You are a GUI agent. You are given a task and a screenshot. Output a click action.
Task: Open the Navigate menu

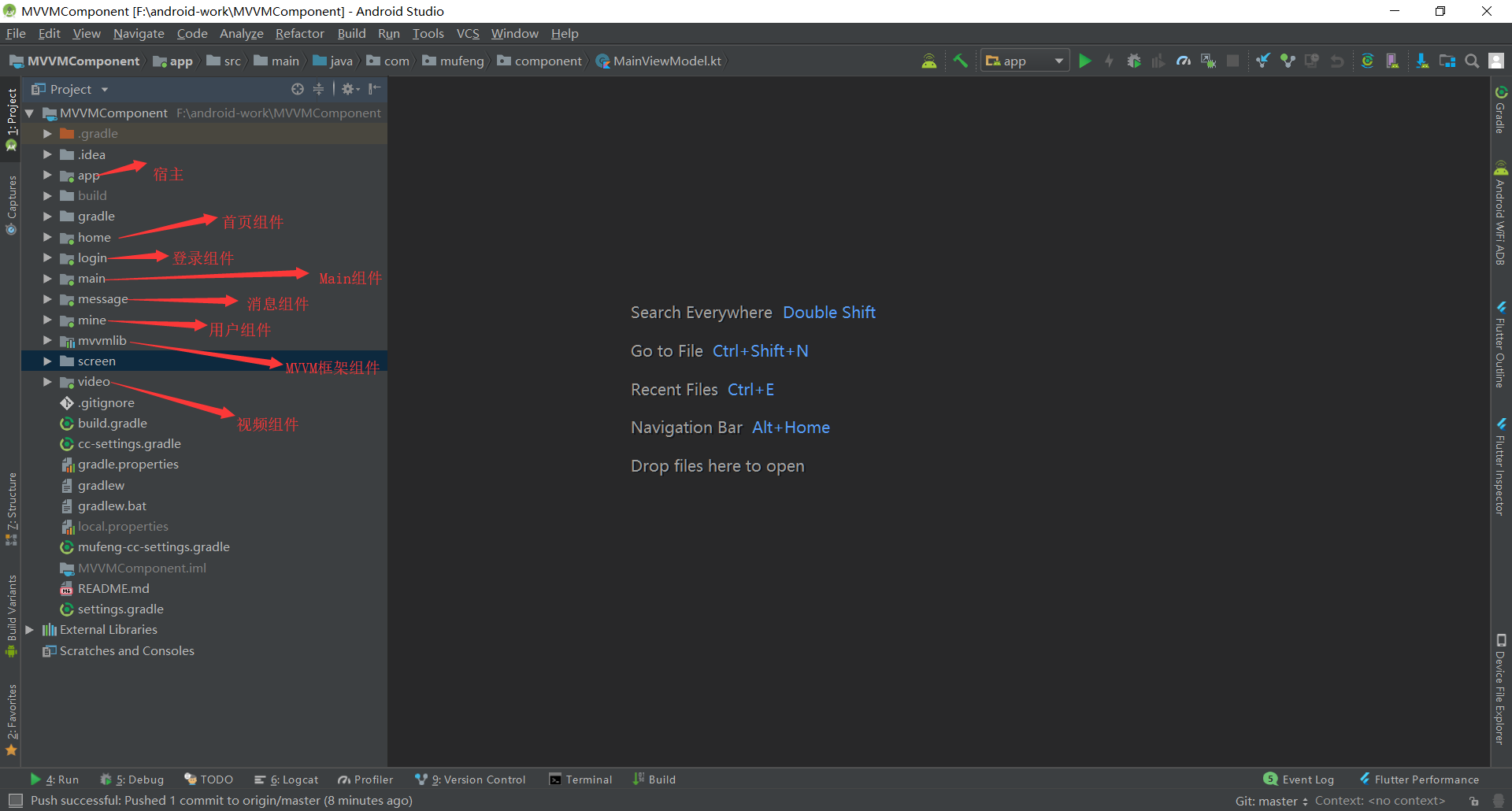coord(139,33)
